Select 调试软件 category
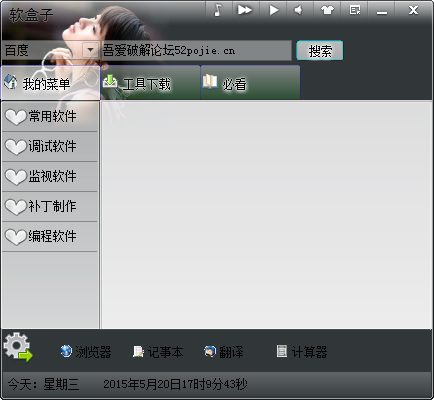This screenshot has height=400, width=434. [50, 146]
